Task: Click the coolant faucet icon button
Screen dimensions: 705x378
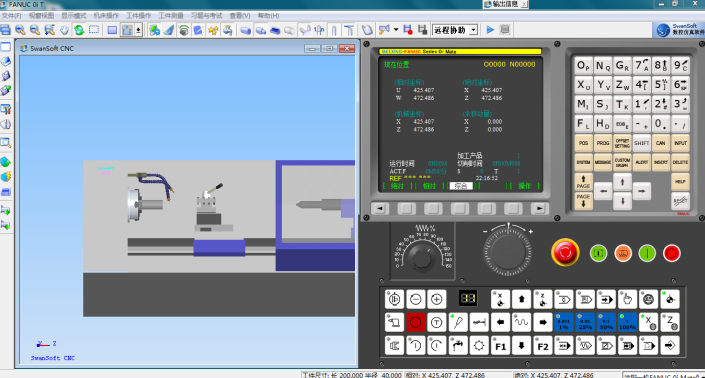Action: 458,346
